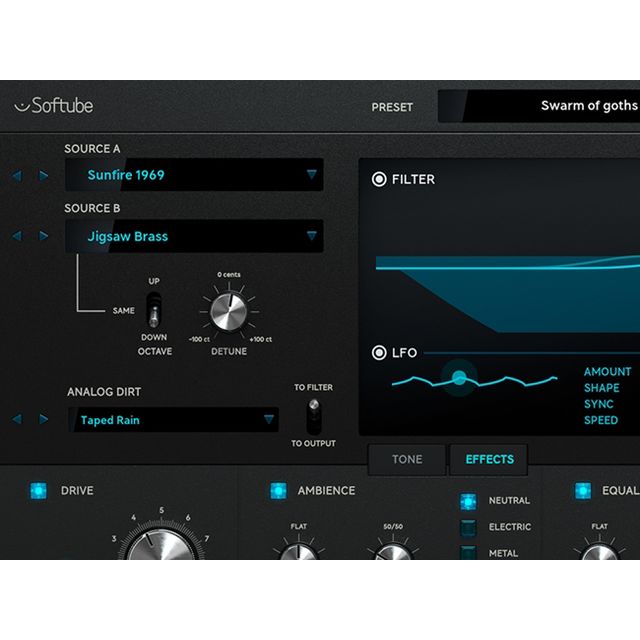Switch to the TONE tab
The width and height of the screenshot is (640, 640).
click(x=407, y=460)
